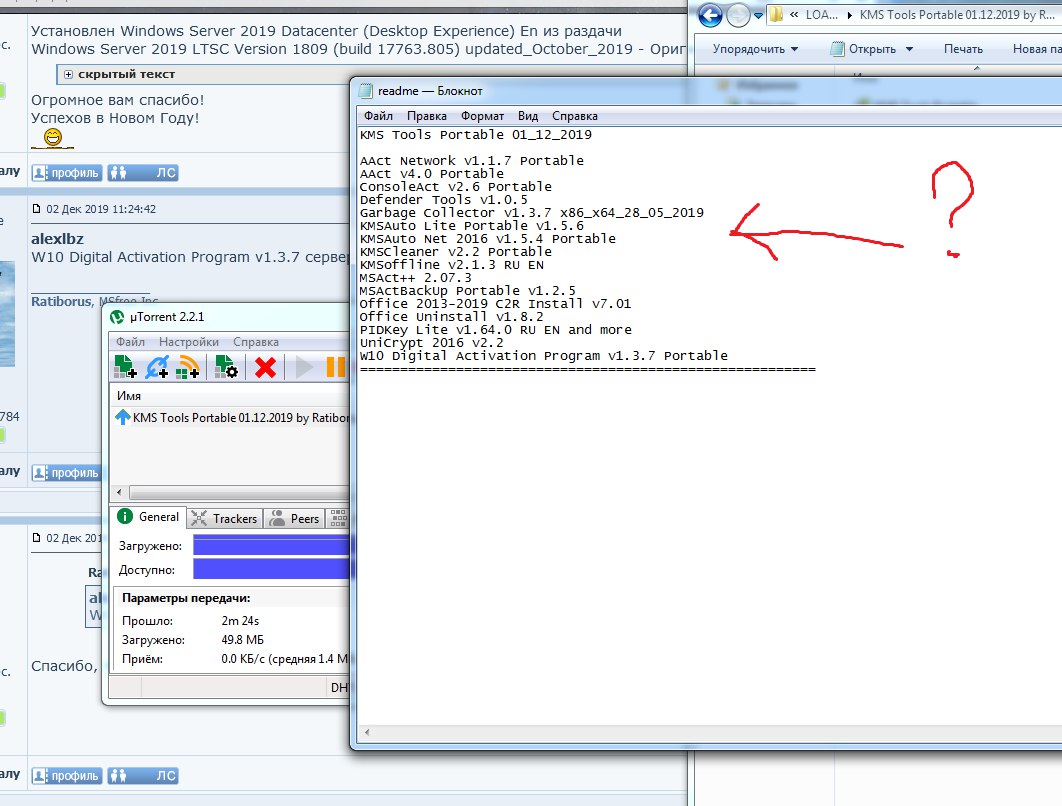The width and height of the screenshot is (1062, 806).
Task: Click the blue upload arrow icon of the KMS Tools torrent
Action: [x=123, y=417]
